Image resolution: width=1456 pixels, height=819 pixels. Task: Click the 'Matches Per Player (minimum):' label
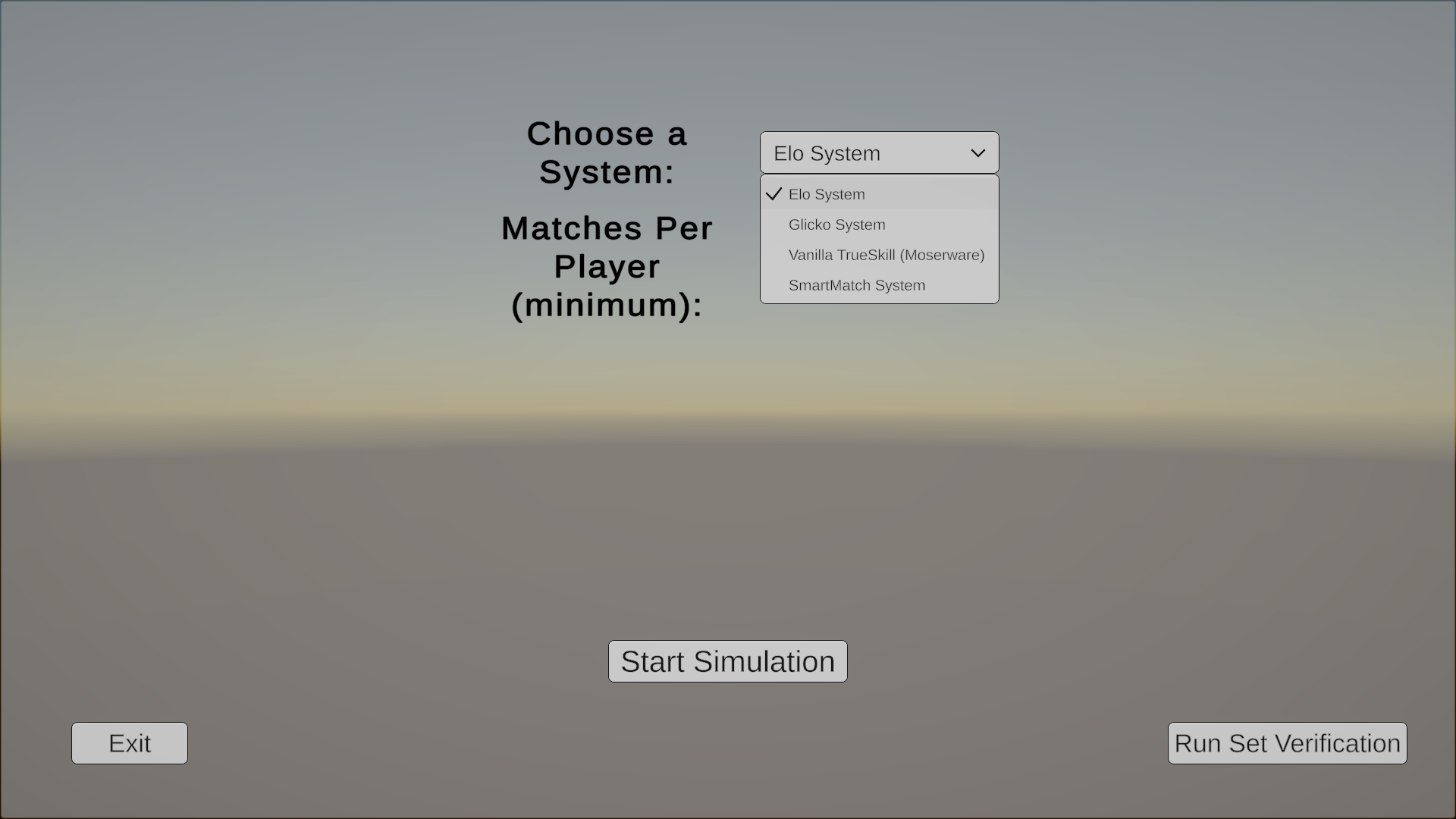(x=607, y=266)
